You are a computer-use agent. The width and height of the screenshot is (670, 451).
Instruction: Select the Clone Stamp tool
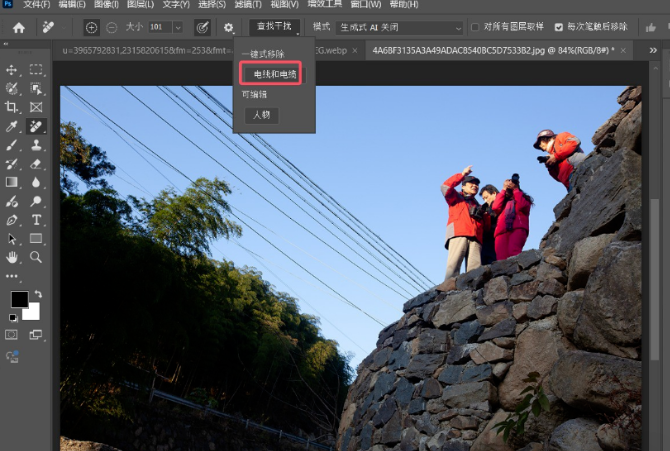click(x=36, y=145)
